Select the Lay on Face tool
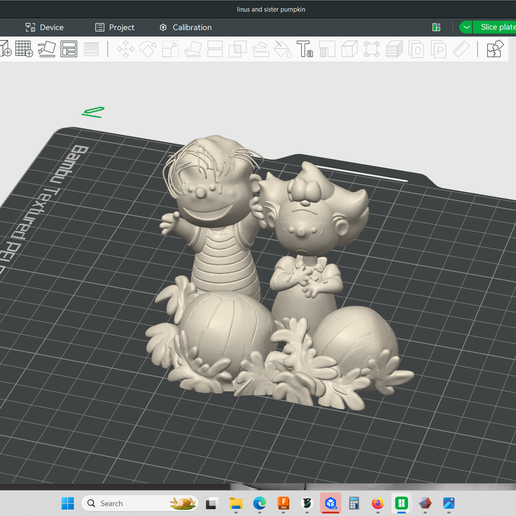 pyautogui.click(x=193, y=49)
